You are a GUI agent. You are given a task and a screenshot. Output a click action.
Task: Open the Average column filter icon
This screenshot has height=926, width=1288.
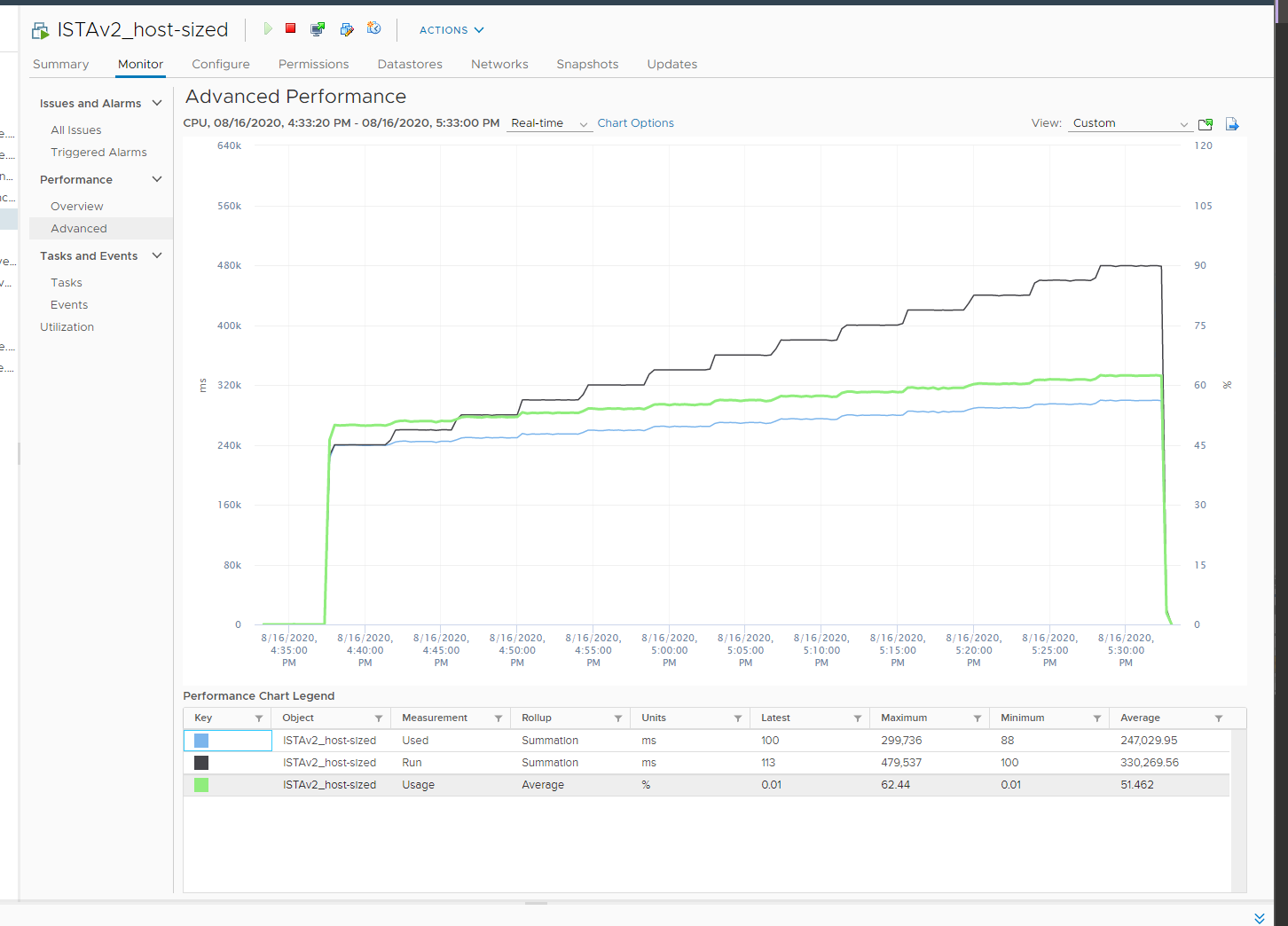point(1219,718)
